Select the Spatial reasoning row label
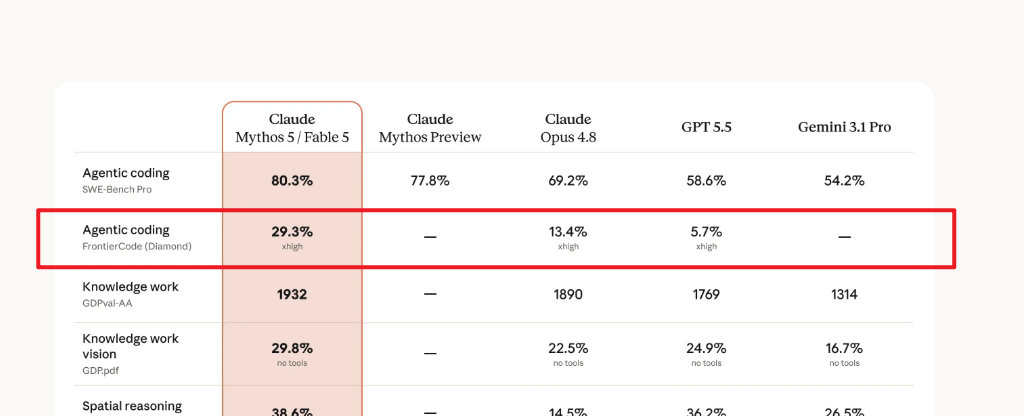The height and width of the screenshot is (416, 1024). tap(132, 406)
